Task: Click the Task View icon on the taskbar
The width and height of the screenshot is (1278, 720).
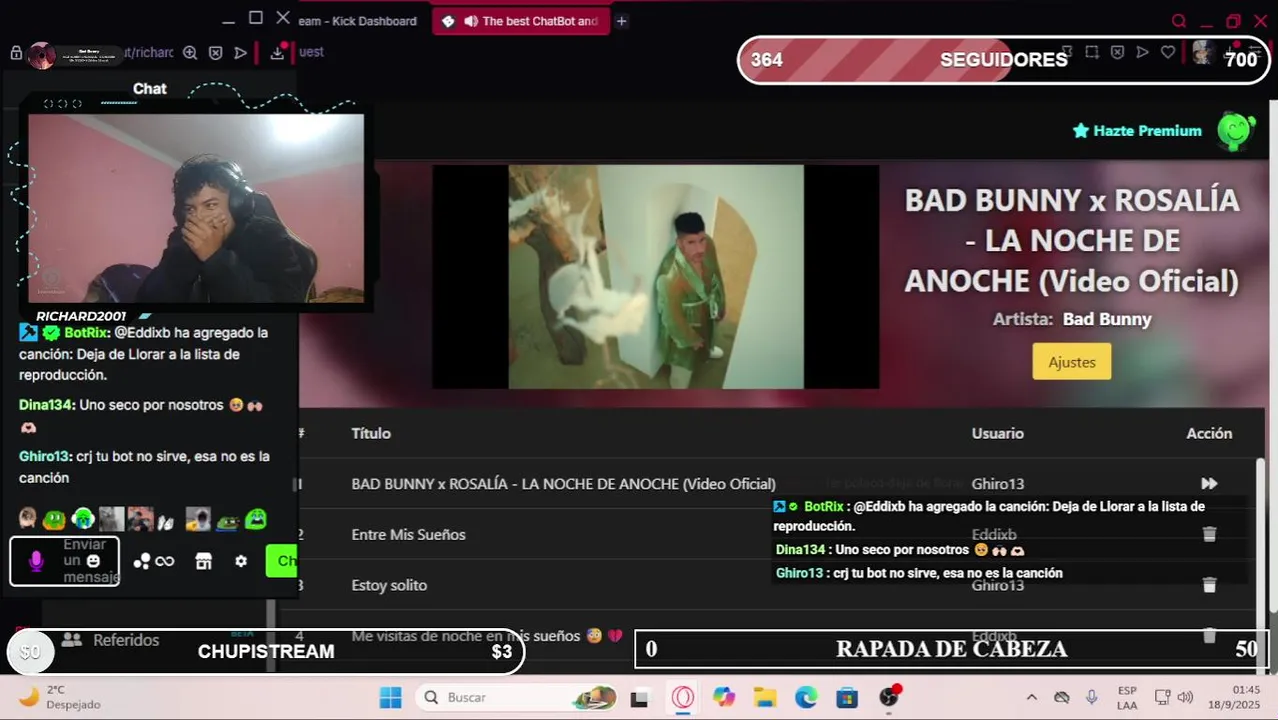Action: [x=639, y=698]
